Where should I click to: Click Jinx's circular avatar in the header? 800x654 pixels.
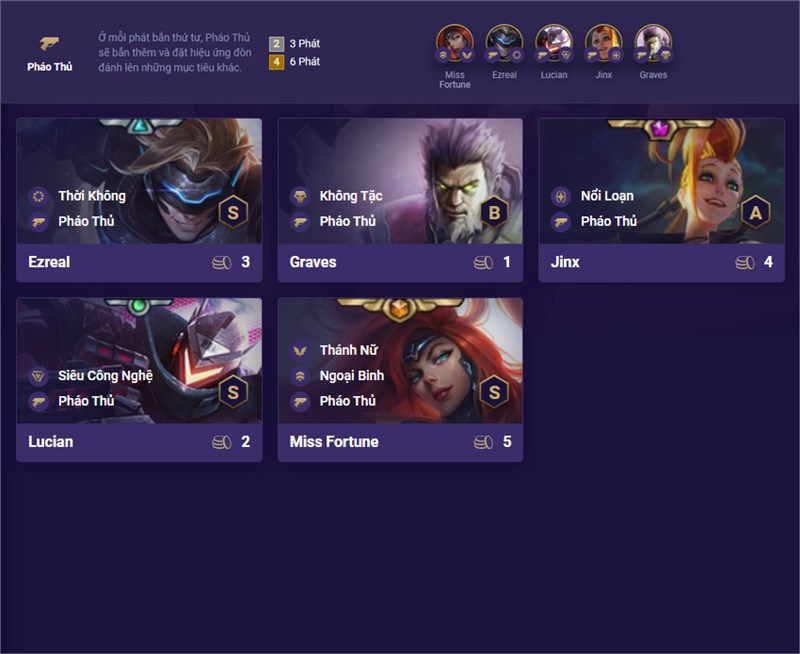pos(603,43)
